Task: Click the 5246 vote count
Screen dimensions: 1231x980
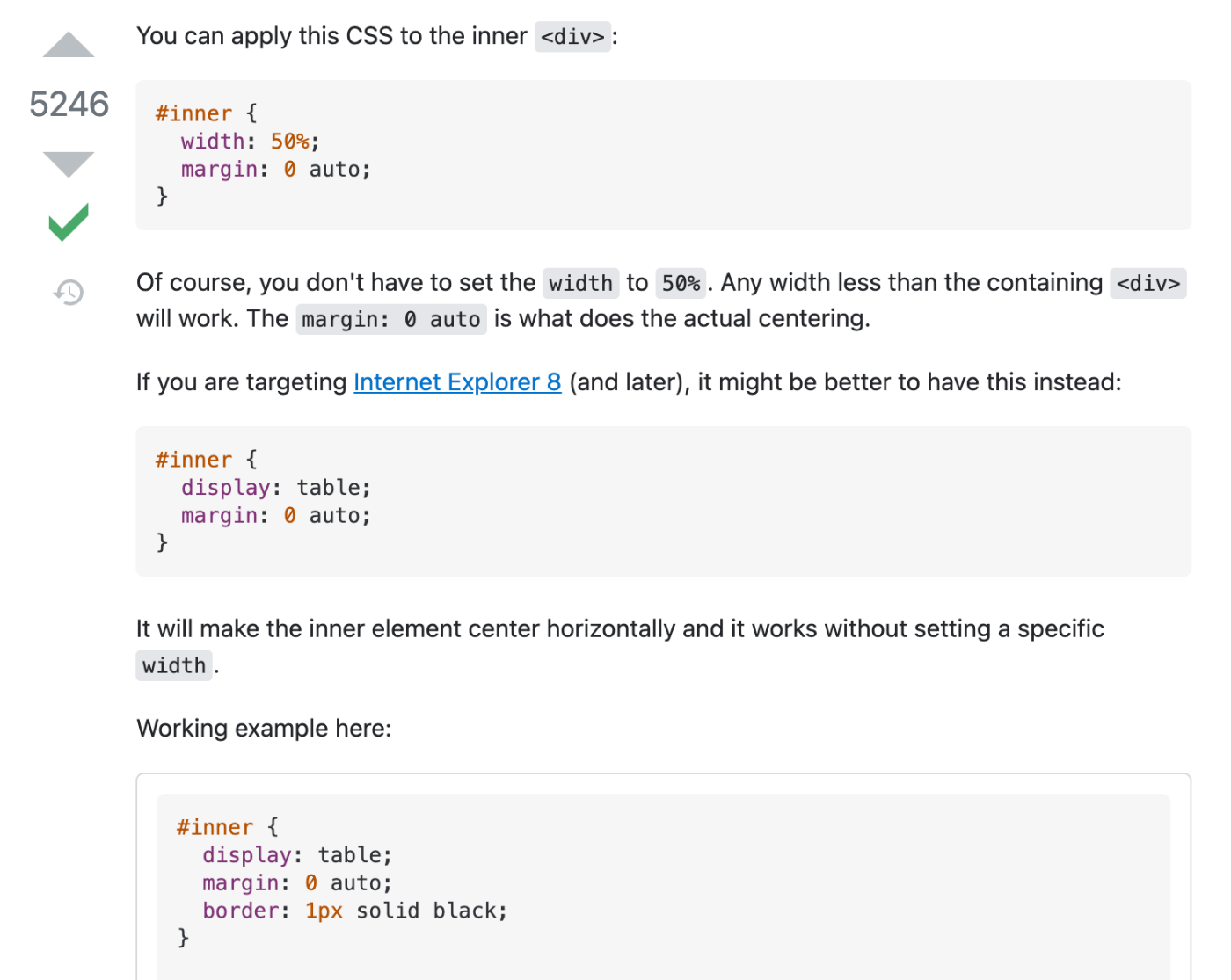Action: click(69, 105)
